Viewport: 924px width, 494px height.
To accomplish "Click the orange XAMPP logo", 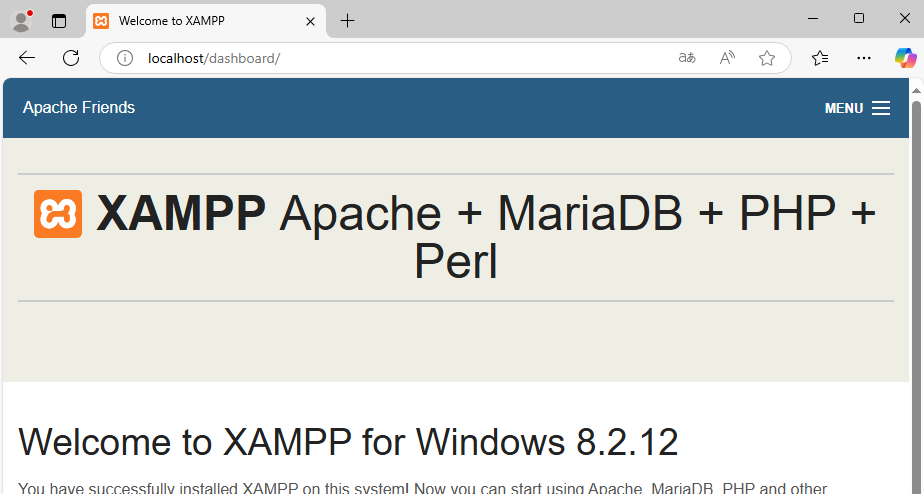I will (x=58, y=214).
